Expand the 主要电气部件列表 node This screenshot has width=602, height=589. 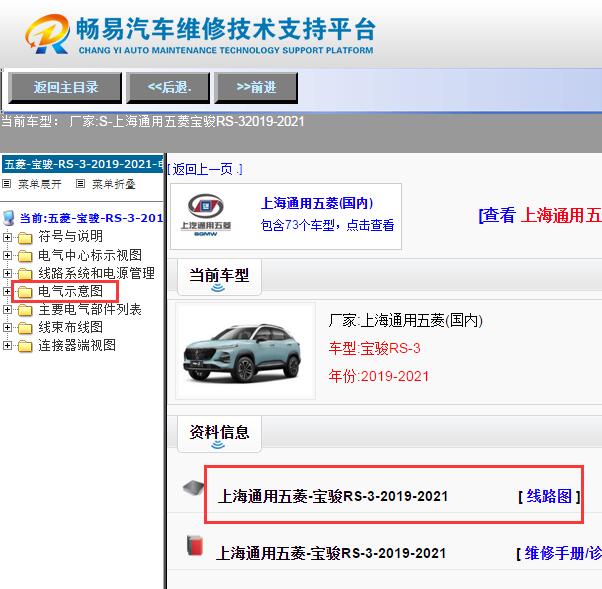[7, 309]
